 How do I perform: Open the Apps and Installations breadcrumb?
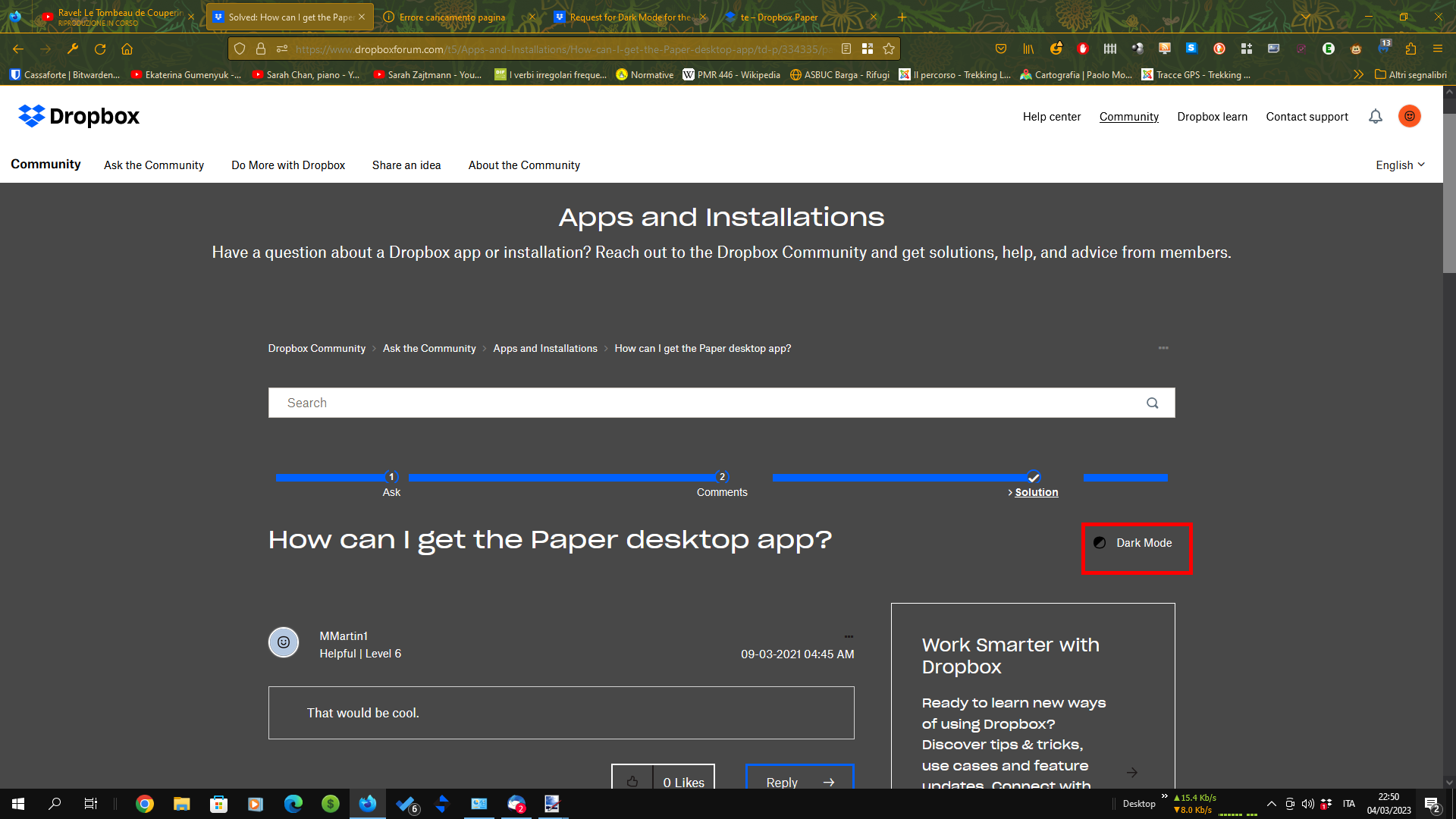pyautogui.click(x=545, y=348)
